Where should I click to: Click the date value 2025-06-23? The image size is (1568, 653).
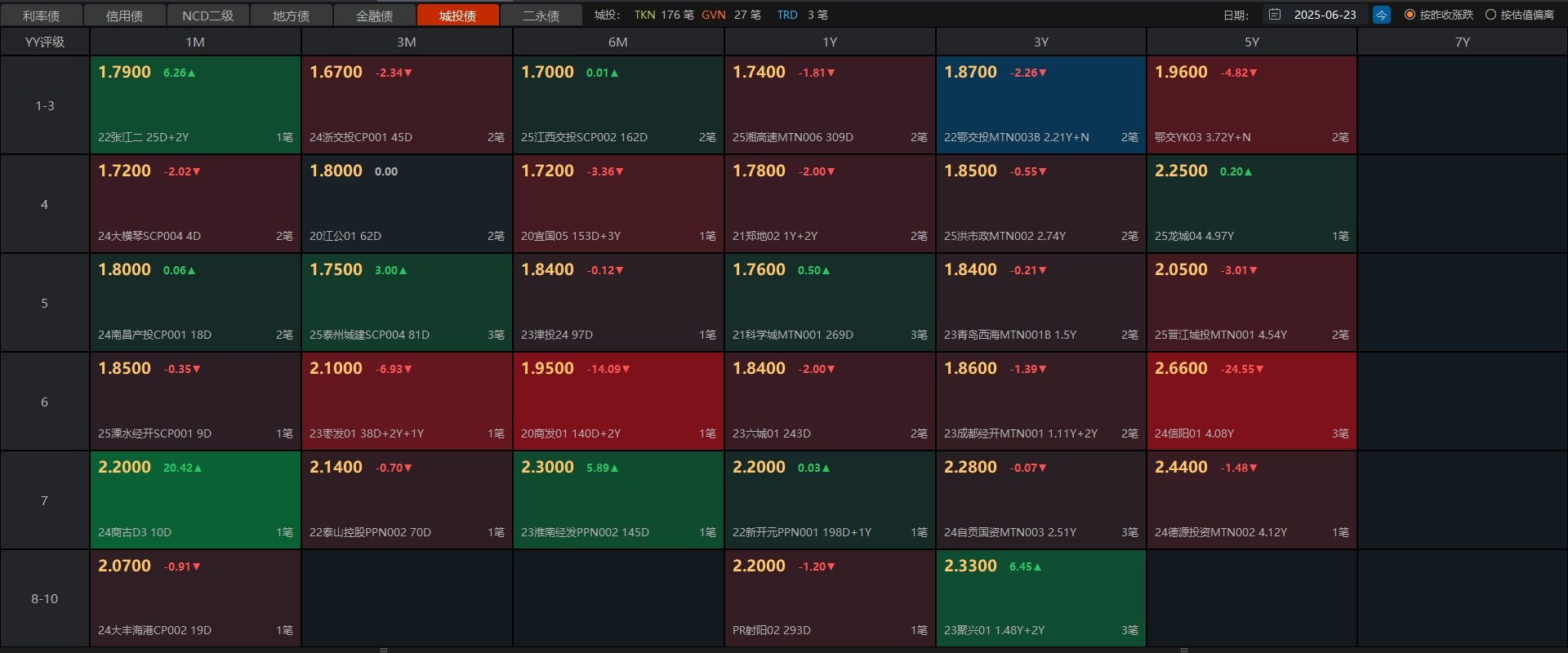(1325, 15)
